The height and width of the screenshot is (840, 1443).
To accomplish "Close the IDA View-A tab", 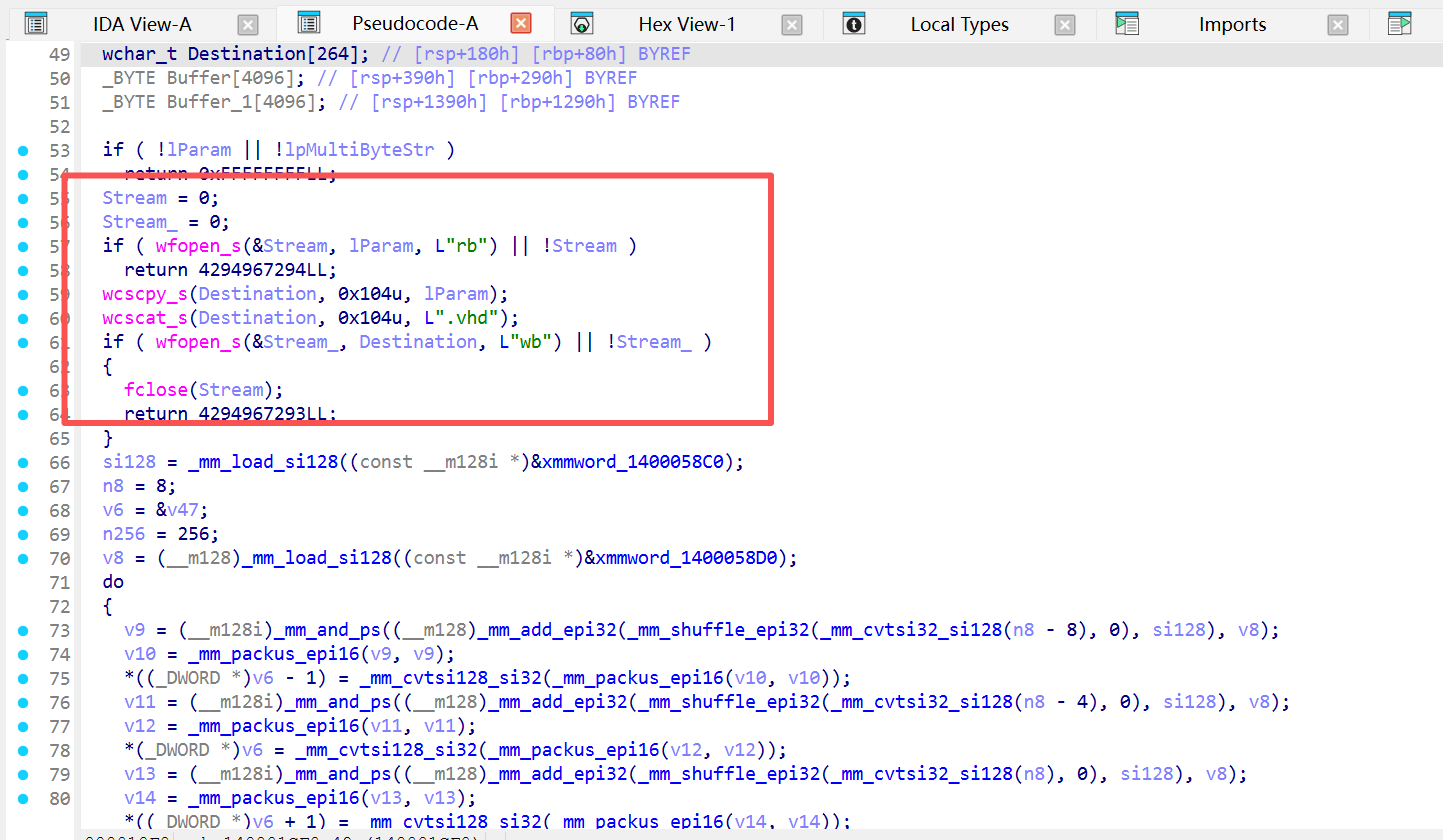I will click(248, 26).
